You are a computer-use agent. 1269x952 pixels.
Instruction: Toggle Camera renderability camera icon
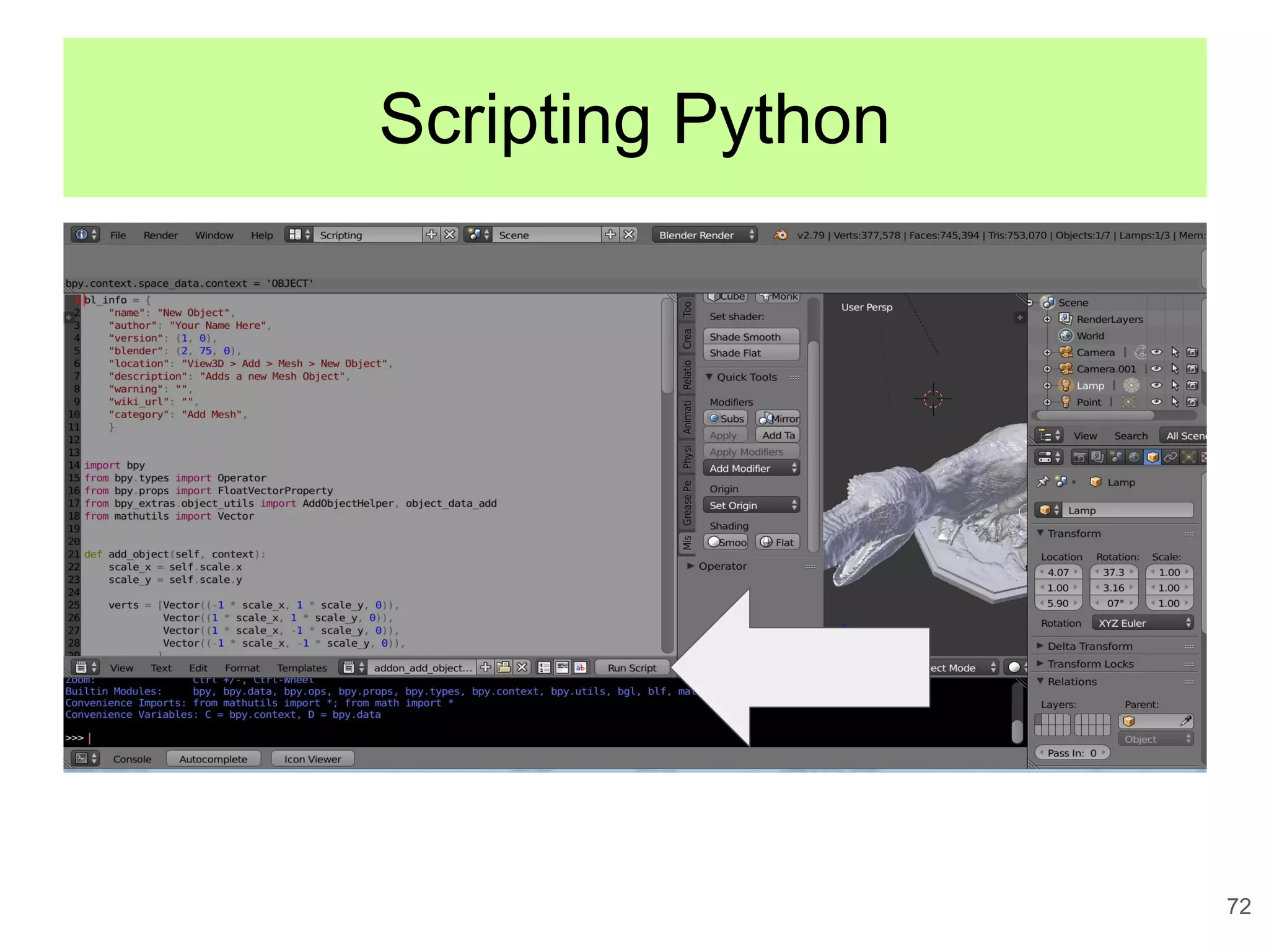tap(1192, 352)
